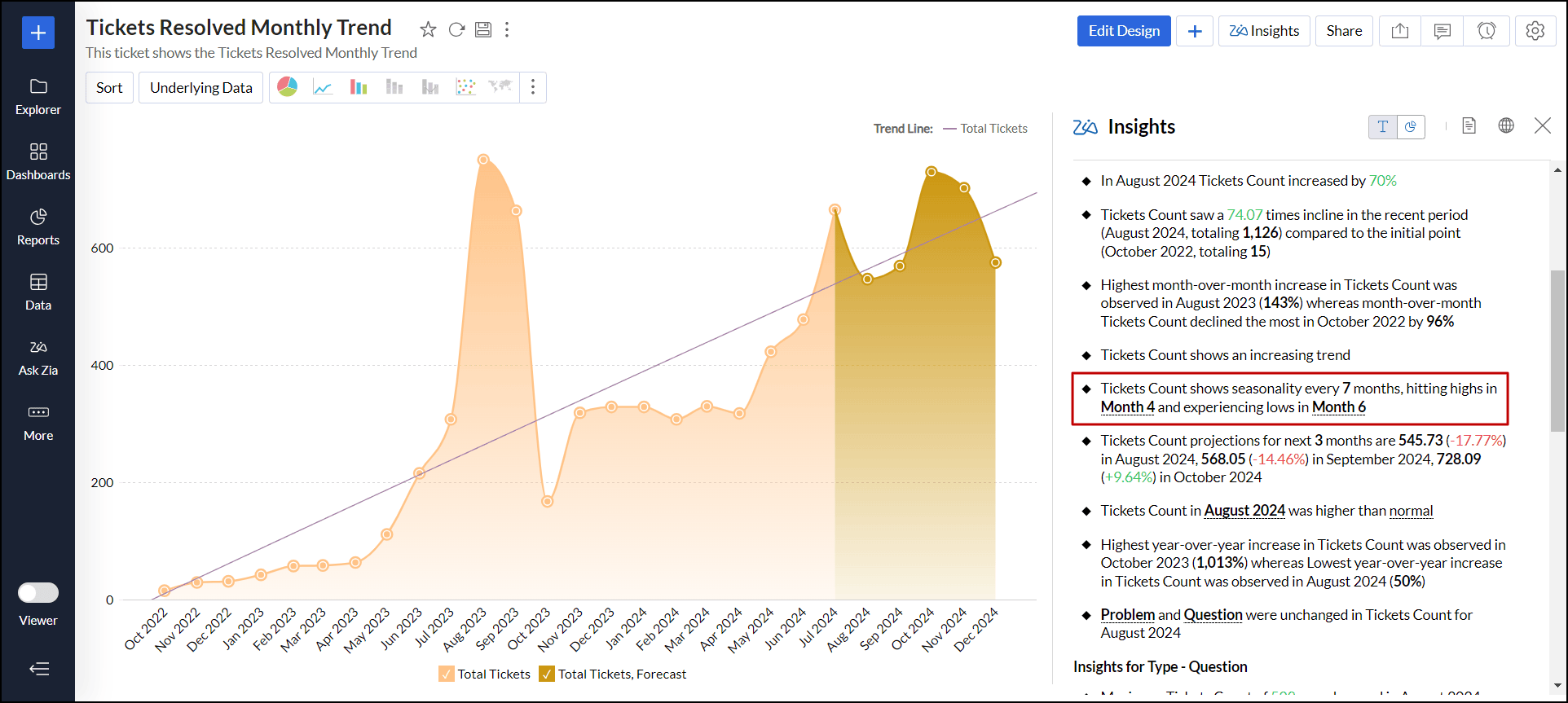1568x703 pixels.
Task: Mark report as favorite with star
Action: coord(428,30)
